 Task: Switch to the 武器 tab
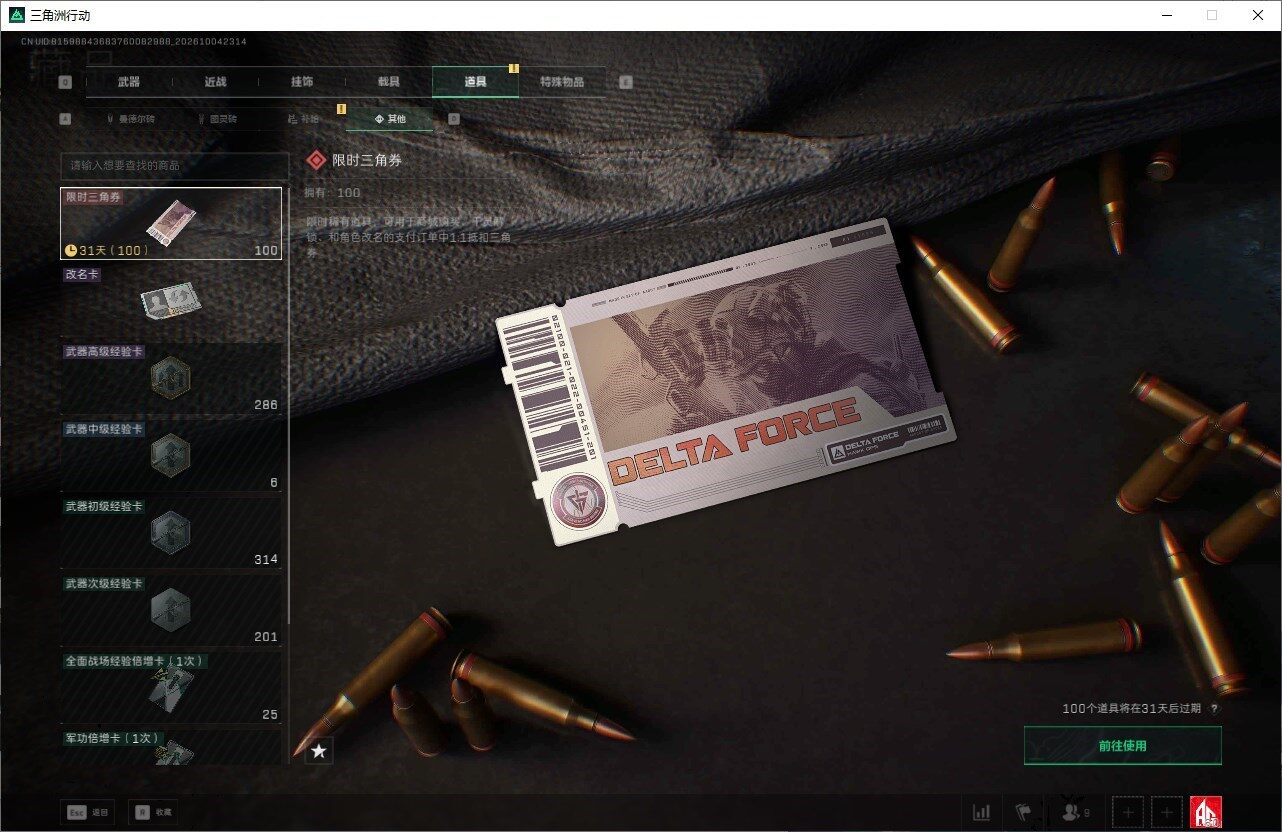click(x=129, y=82)
